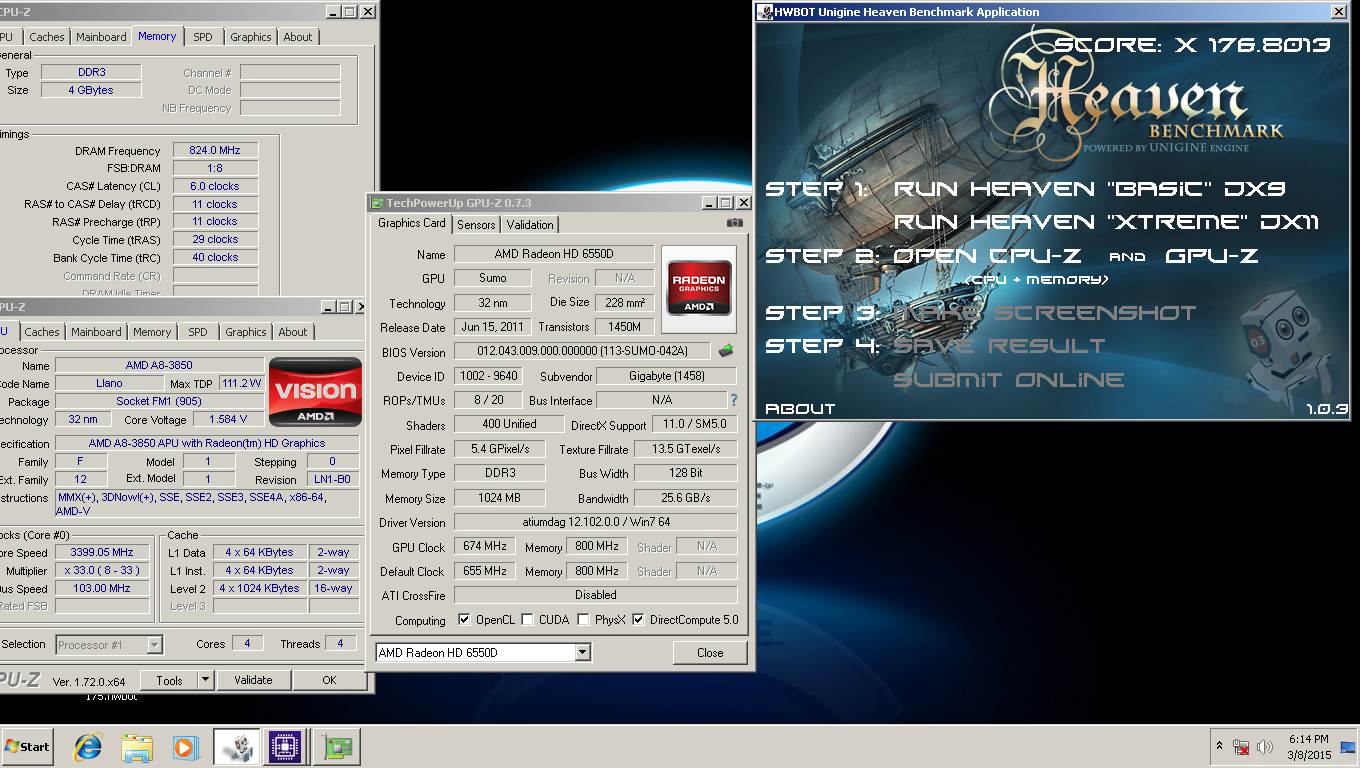Open Caches tab in lower CPU-Z window
The width and height of the screenshot is (1360, 768).
[x=42, y=332]
